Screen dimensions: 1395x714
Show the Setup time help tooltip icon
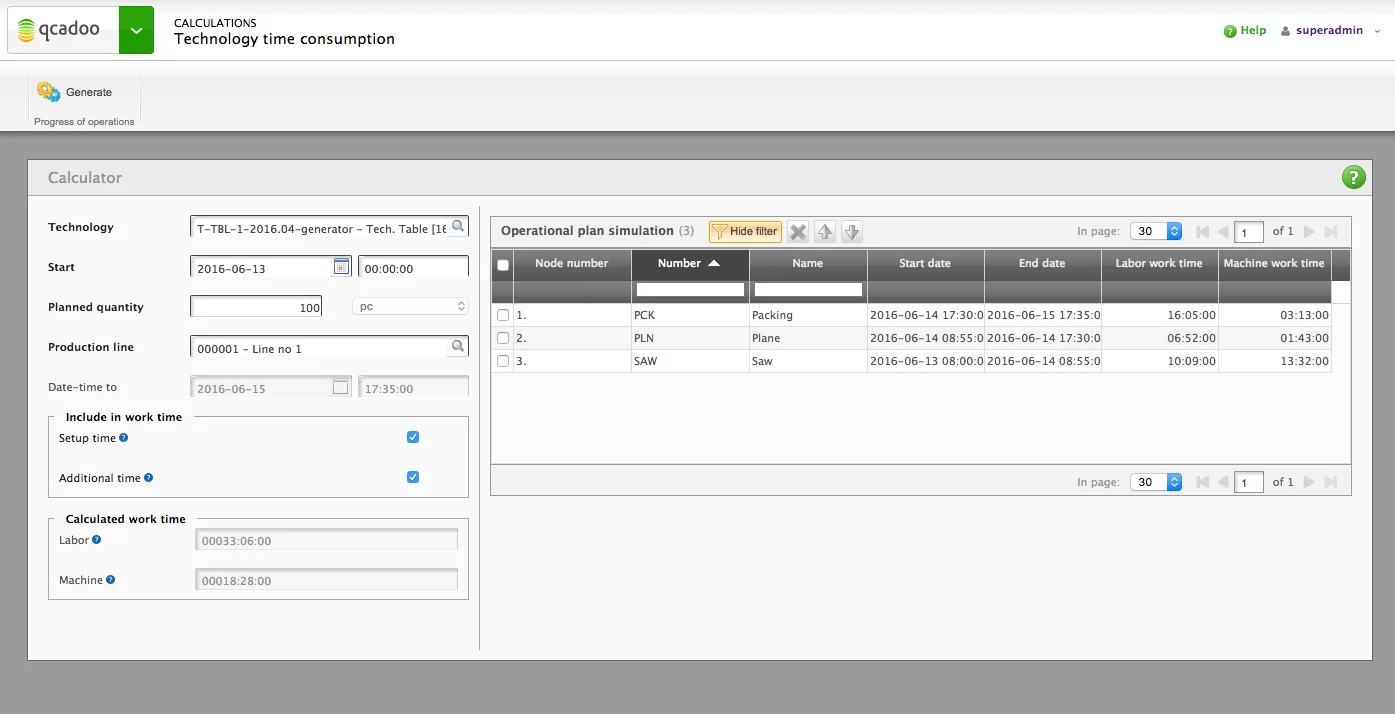(x=124, y=438)
